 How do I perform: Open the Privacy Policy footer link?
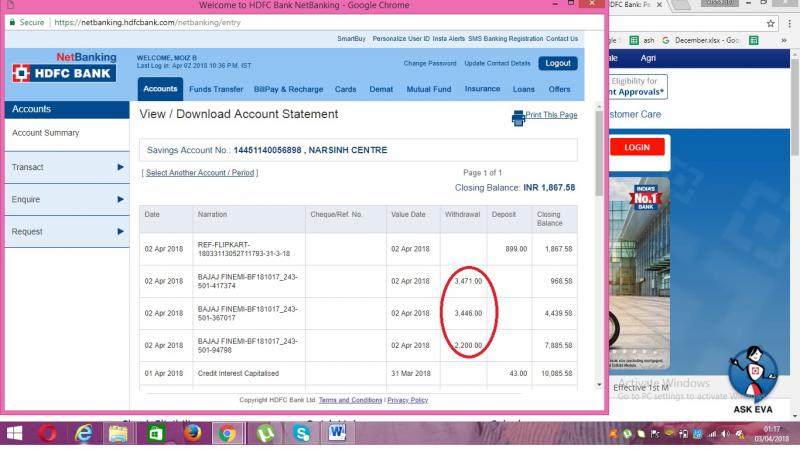tap(407, 400)
